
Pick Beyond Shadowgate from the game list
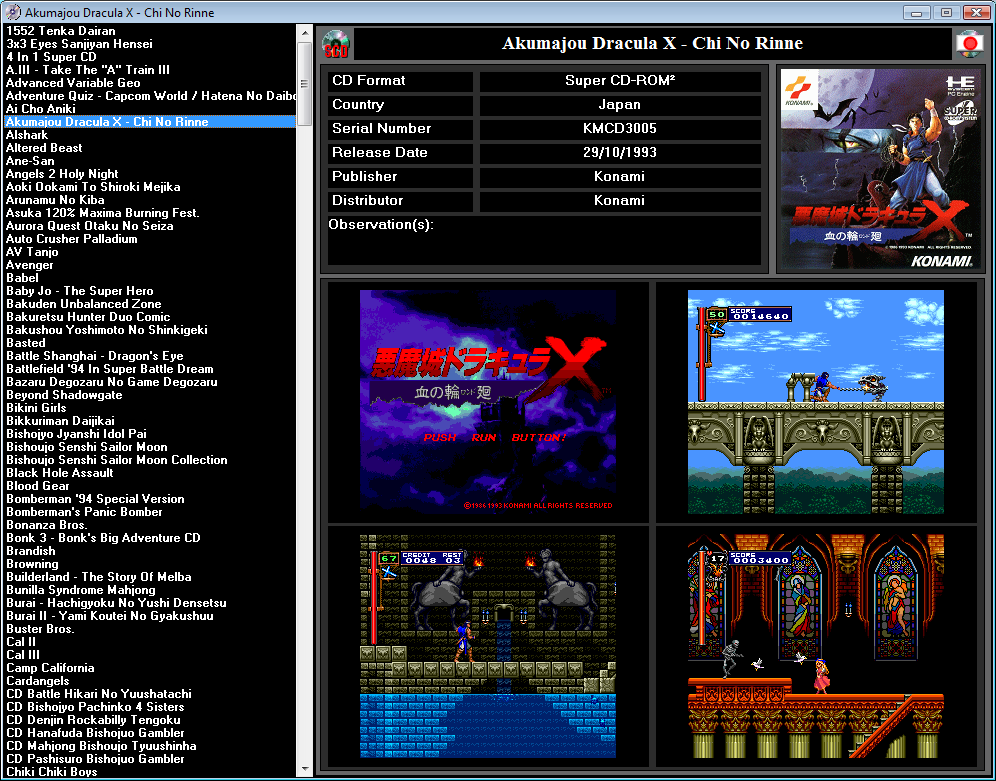pos(64,395)
